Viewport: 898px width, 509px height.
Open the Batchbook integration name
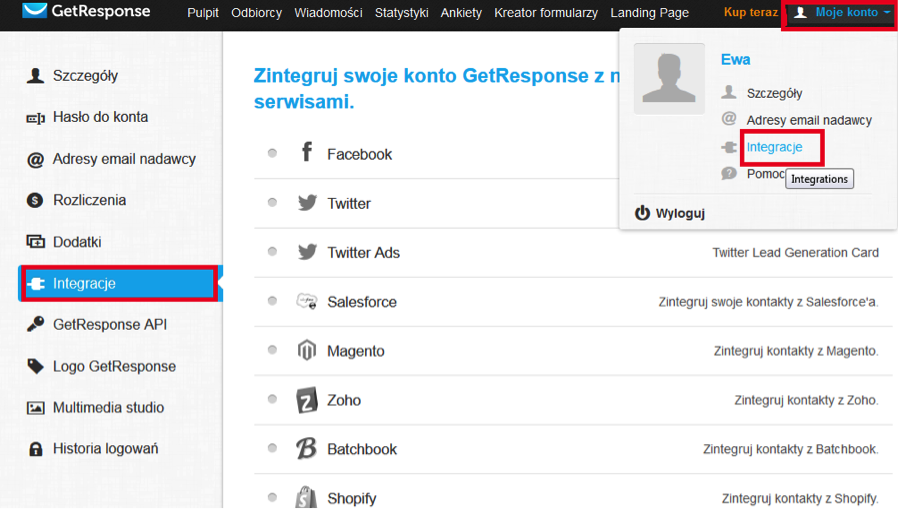pos(362,449)
